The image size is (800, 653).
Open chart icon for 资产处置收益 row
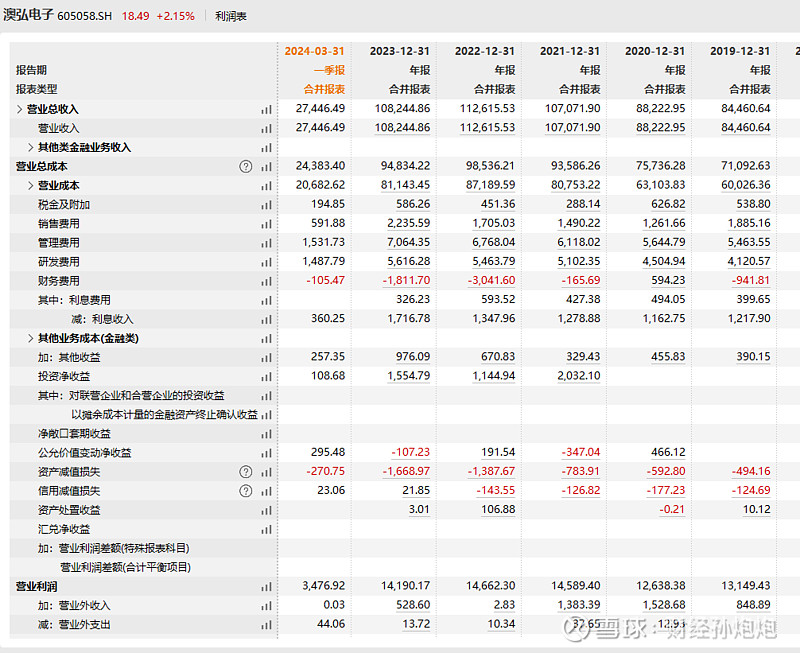coord(266,511)
